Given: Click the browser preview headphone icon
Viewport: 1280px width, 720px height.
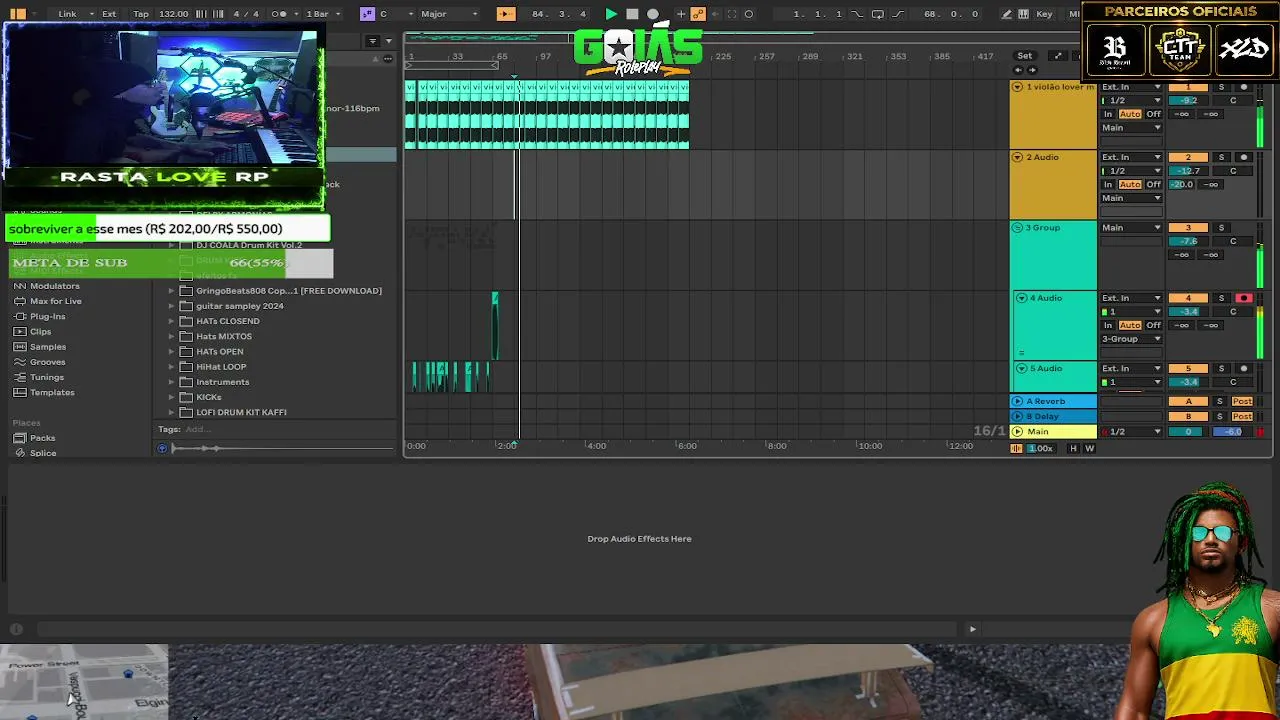Looking at the screenshot, I should (163, 448).
